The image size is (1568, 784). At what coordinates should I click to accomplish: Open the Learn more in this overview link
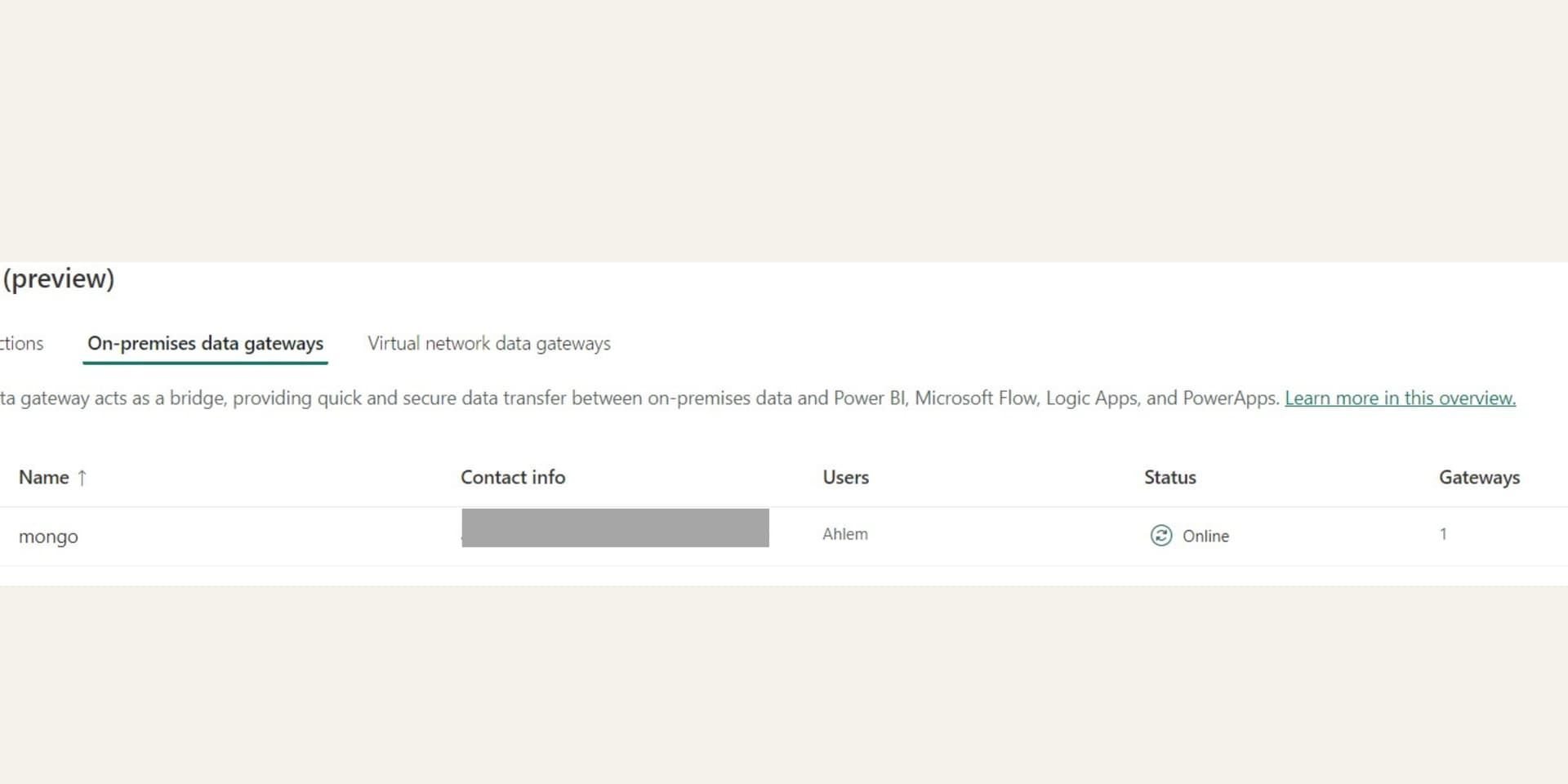(x=1400, y=399)
